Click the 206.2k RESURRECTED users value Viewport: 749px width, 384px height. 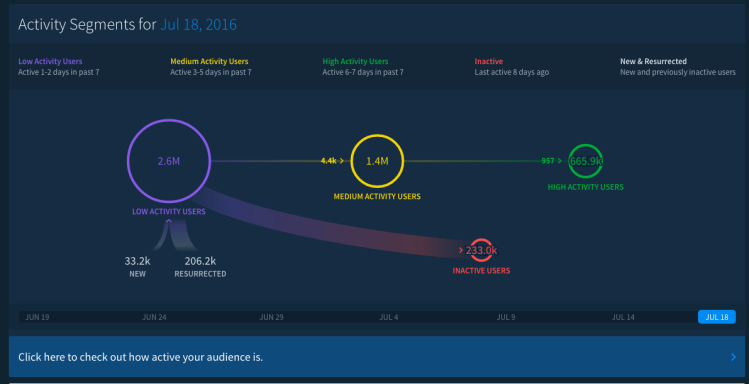[200, 261]
